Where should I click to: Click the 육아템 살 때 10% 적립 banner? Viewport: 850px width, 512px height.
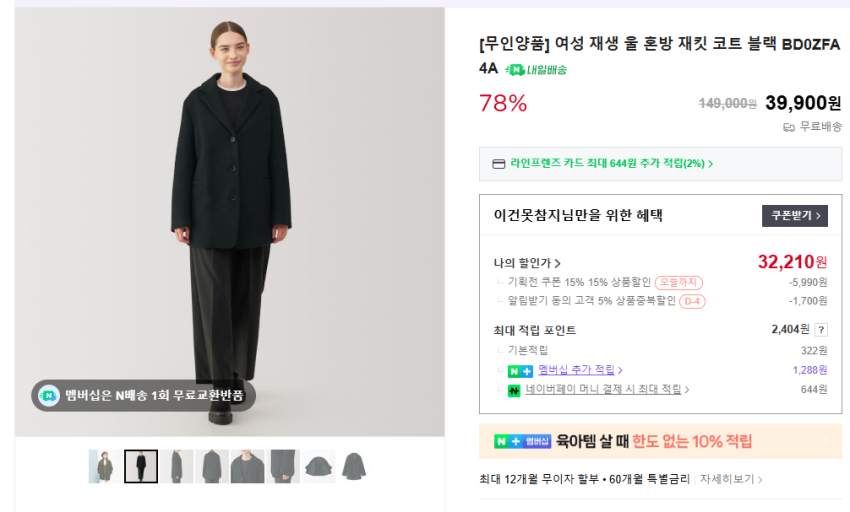pos(660,441)
